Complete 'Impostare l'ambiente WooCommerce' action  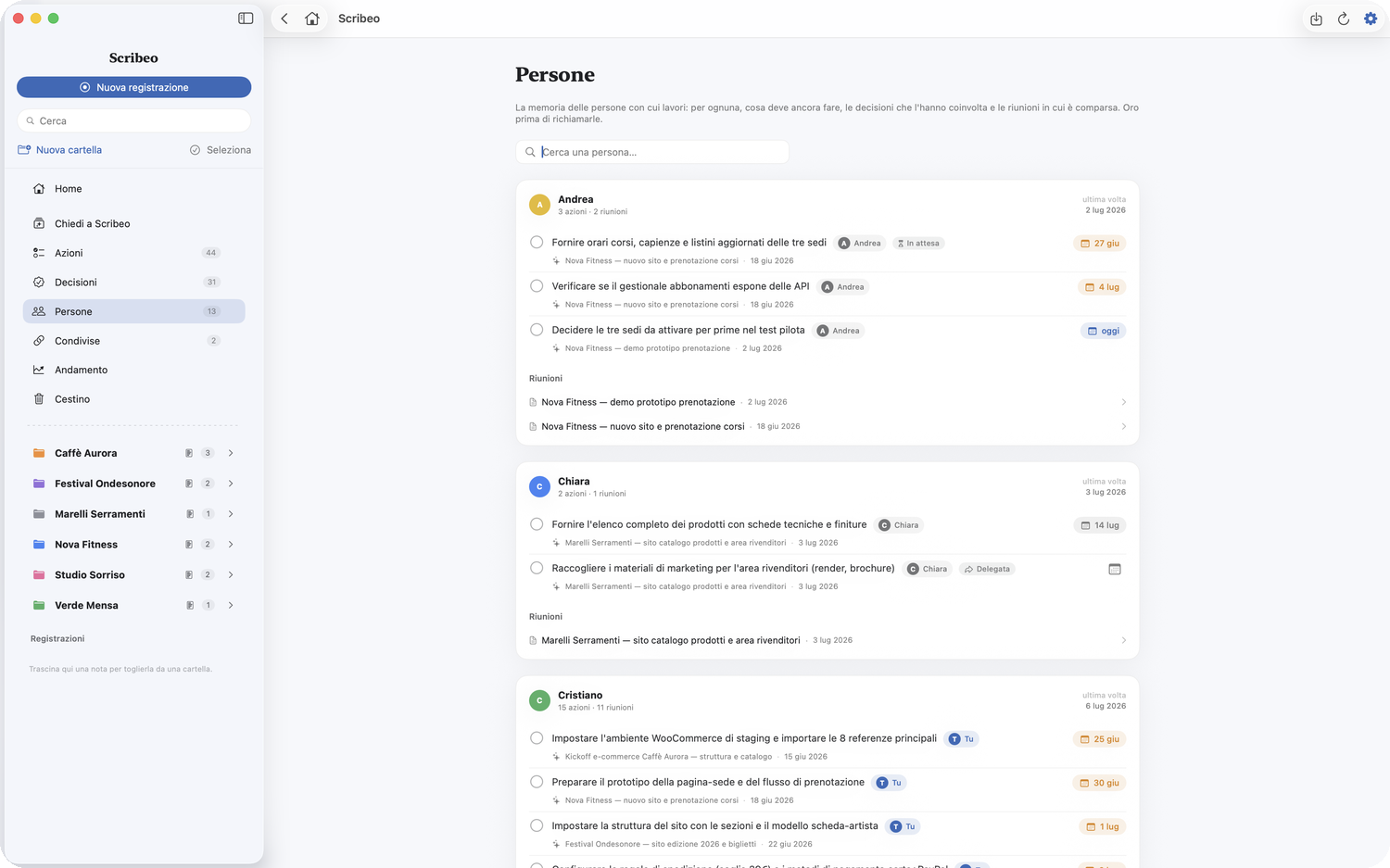point(537,738)
